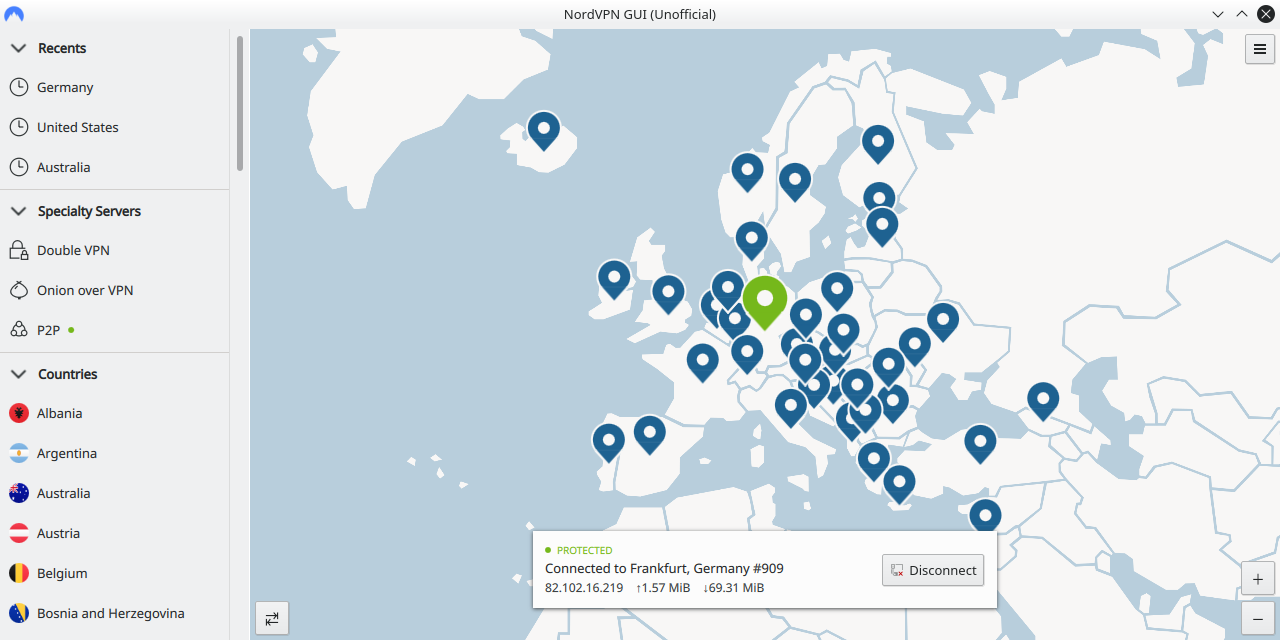Screen dimensions: 1280x640
Task: Click a blue server pin on Iceland
Action: click(x=543, y=130)
